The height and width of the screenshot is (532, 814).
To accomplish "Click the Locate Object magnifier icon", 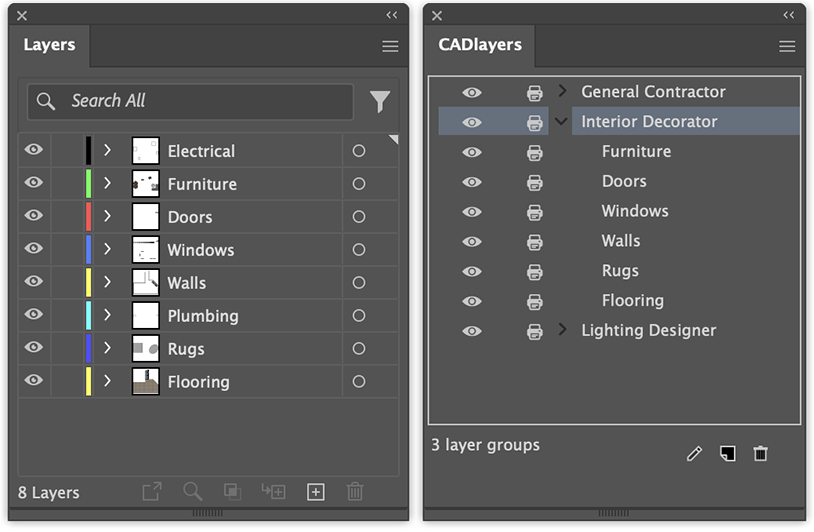I will (x=193, y=491).
